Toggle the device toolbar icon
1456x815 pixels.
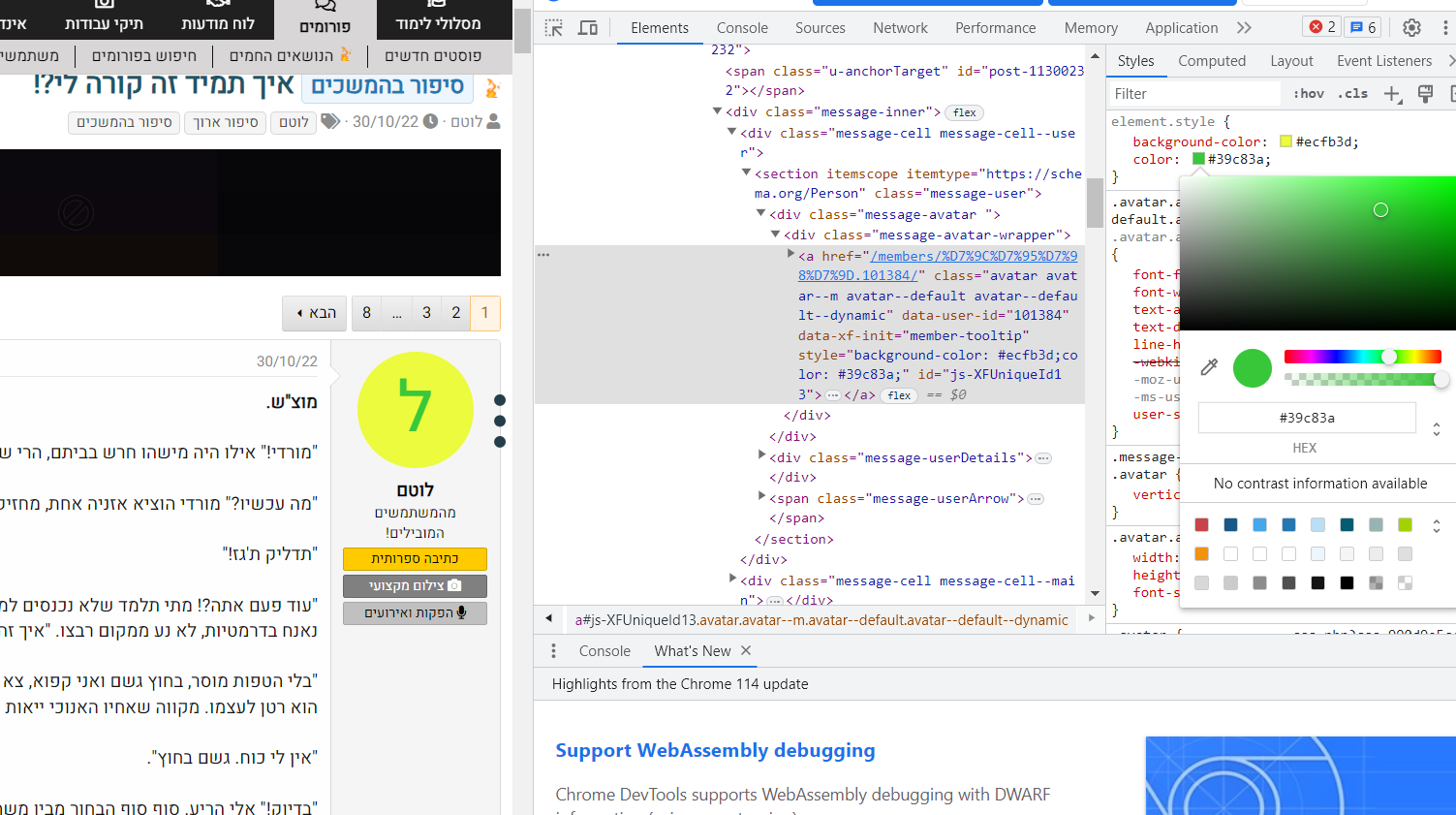point(588,28)
